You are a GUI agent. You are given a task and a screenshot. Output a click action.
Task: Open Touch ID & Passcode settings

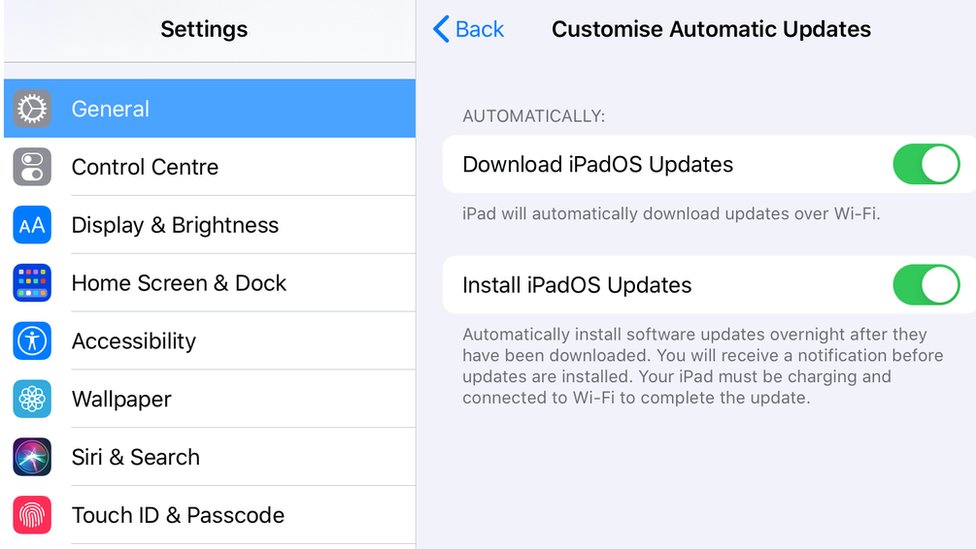tap(210, 515)
